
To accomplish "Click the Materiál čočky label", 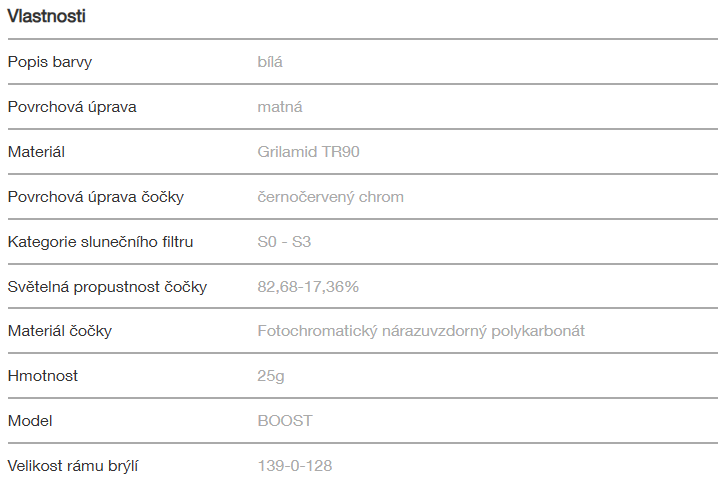I will [x=59, y=331].
